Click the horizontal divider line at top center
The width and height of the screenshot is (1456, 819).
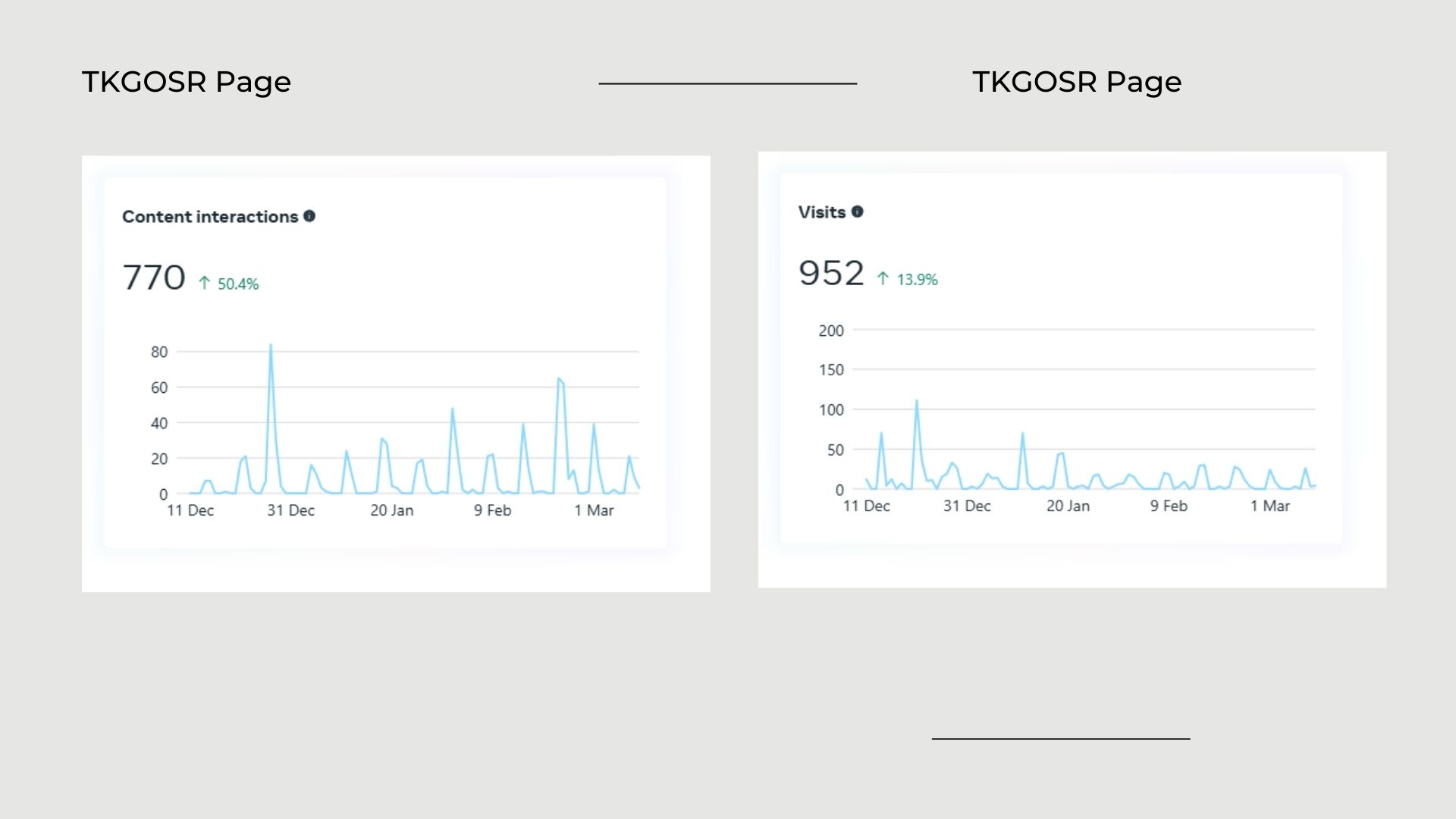tap(727, 83)
